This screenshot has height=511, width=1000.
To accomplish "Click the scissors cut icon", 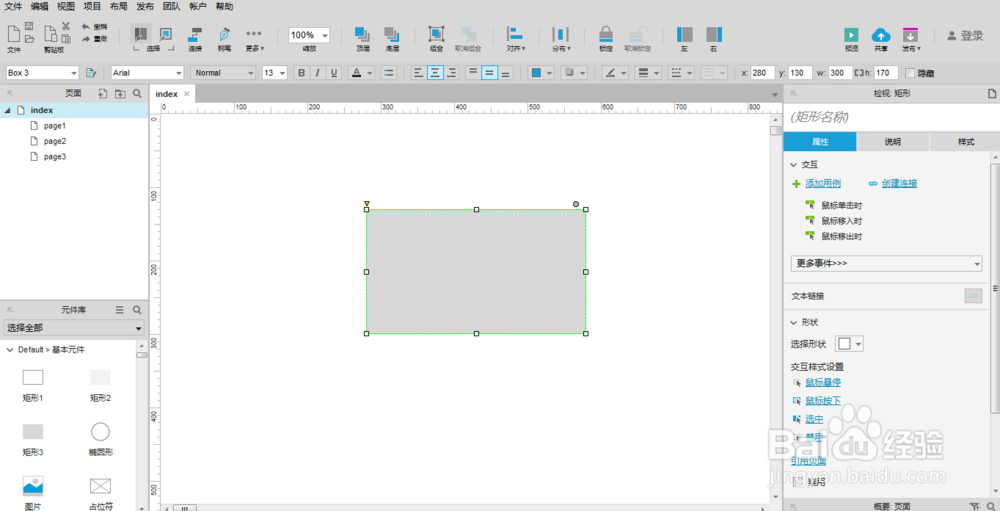I will (x=66, y=26).
